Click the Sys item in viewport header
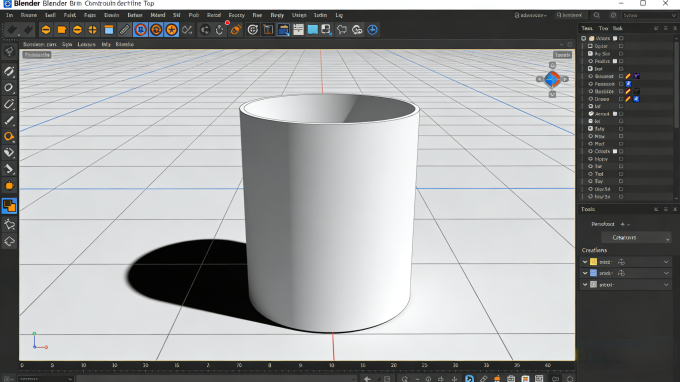The width and height of the screenshot is (680, 382). pyautogui.click(x=67, y=44)
